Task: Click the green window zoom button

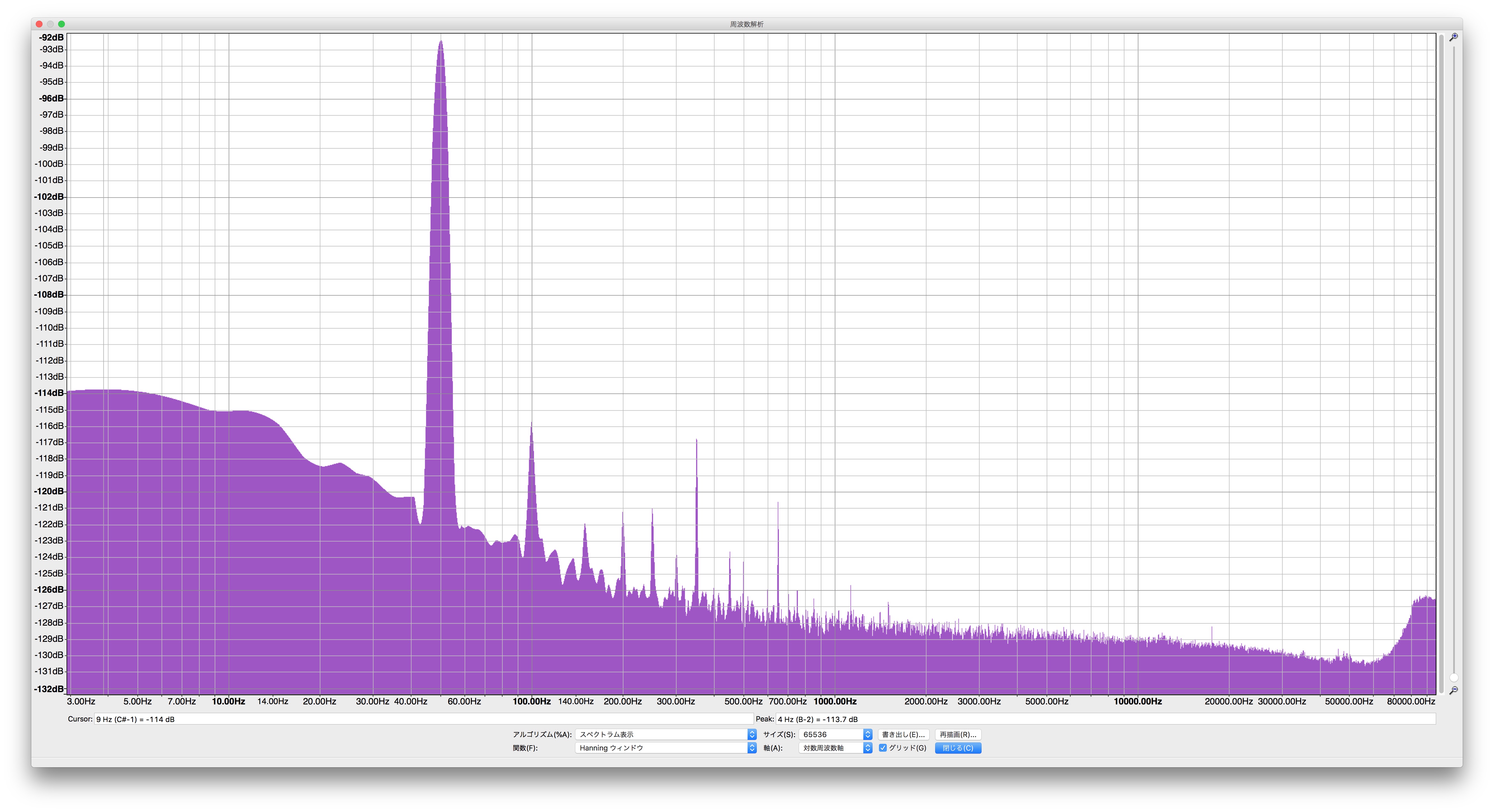Action: 62,24
